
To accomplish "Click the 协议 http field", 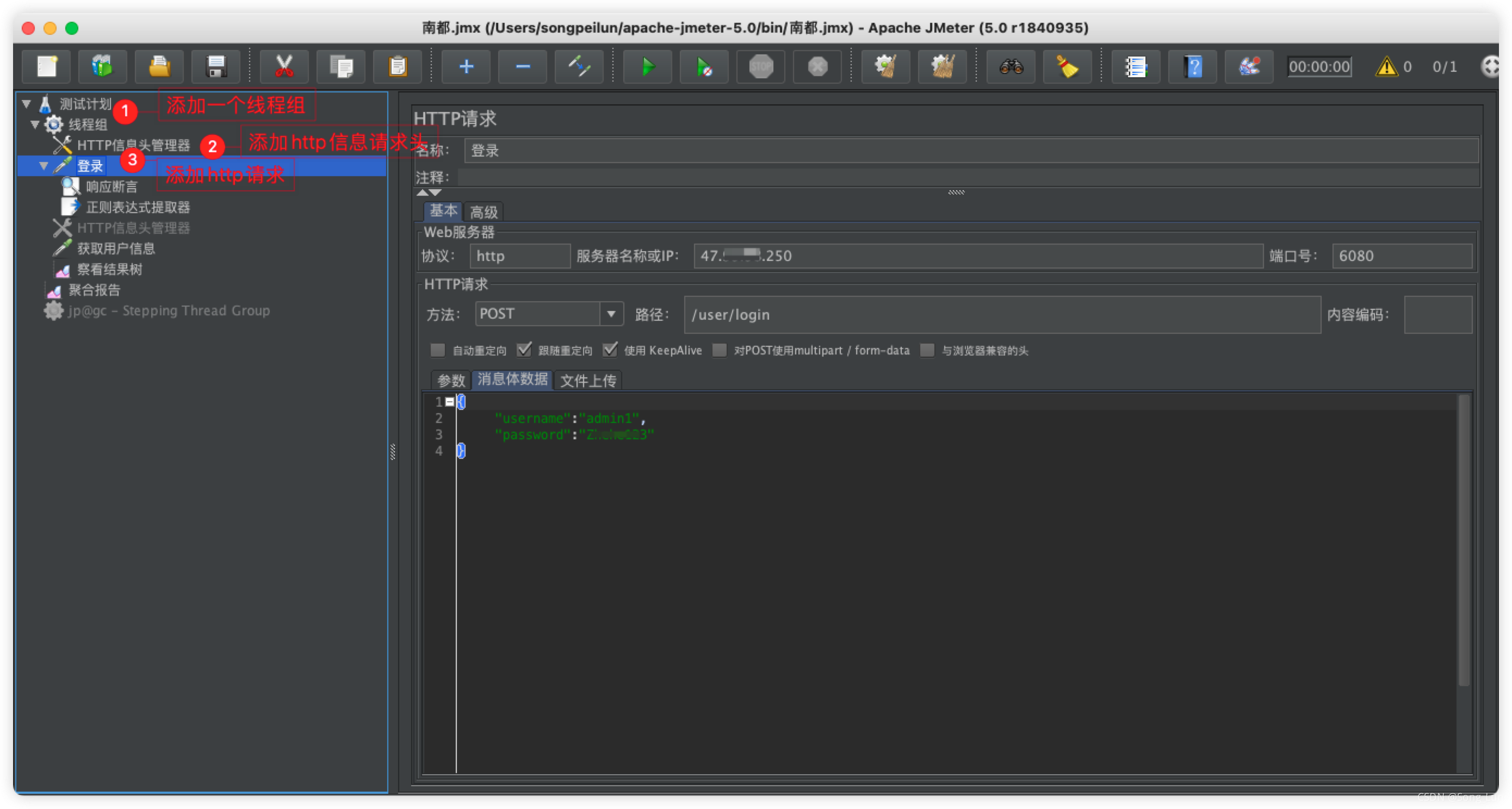I will (520, 256).
